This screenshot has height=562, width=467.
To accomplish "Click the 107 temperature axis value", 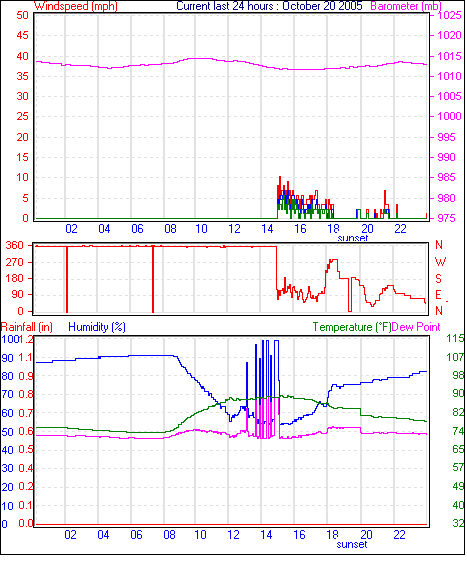I will 455,357.
